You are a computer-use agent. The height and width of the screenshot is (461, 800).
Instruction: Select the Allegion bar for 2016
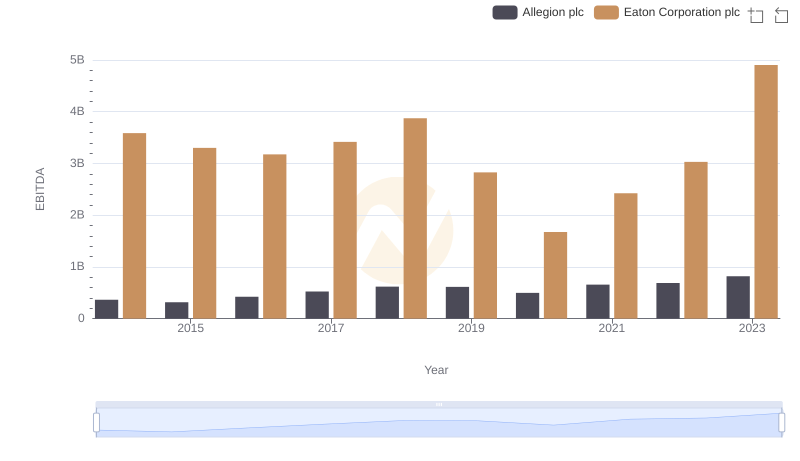pyautogui.click(x=247, y=308)
